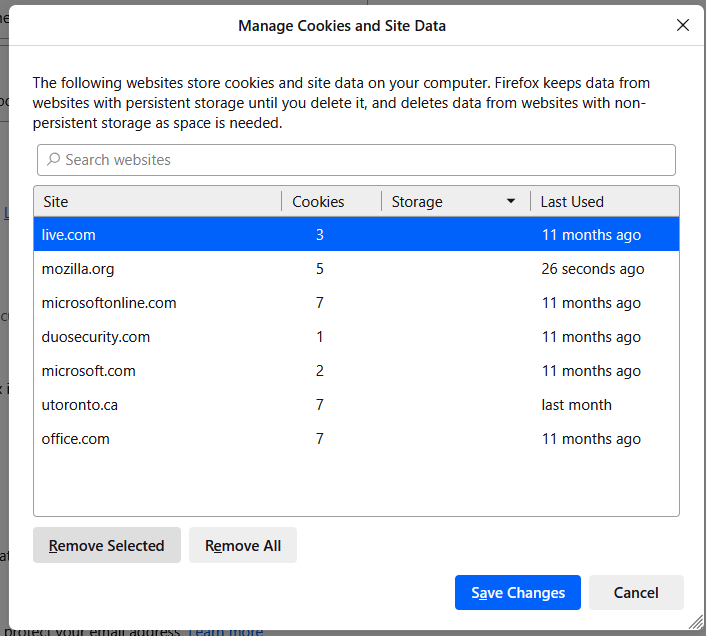The height and width of the screenshot is (636, 706).
Task: Click the search magnifier icon
Action: (54, 160)
